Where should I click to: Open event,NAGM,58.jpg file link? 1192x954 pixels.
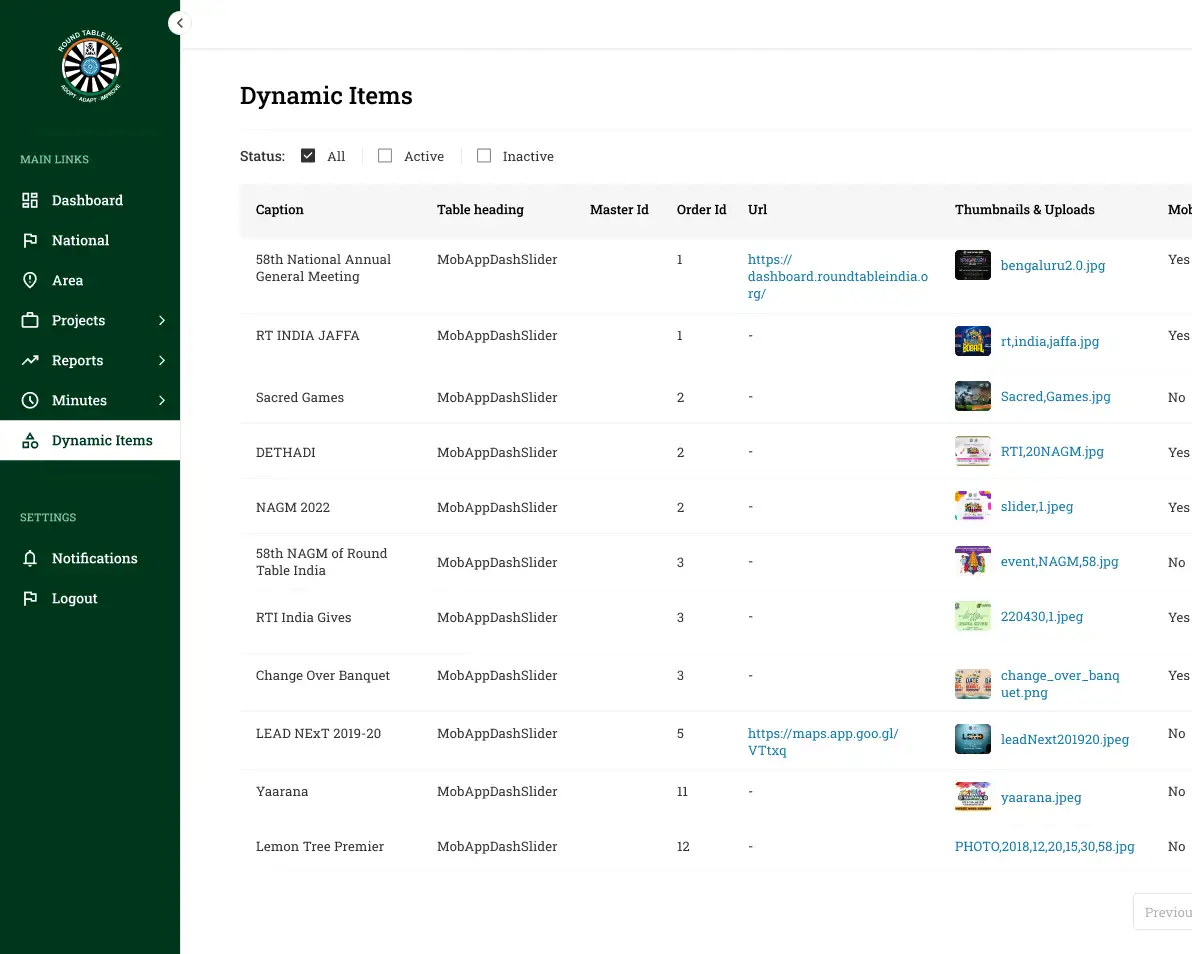[1059, 561]
